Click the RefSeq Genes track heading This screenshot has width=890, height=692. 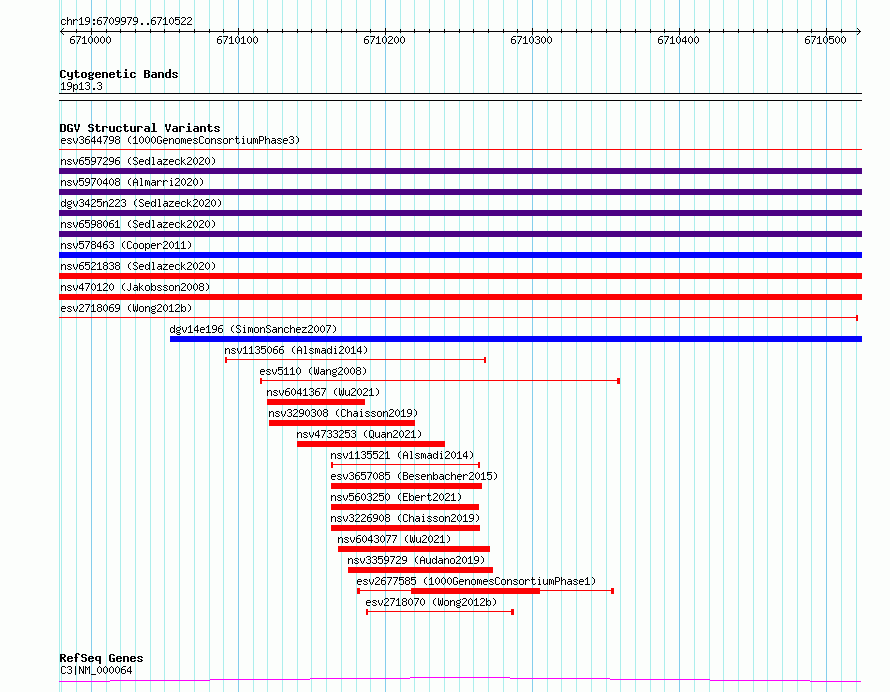101,658
